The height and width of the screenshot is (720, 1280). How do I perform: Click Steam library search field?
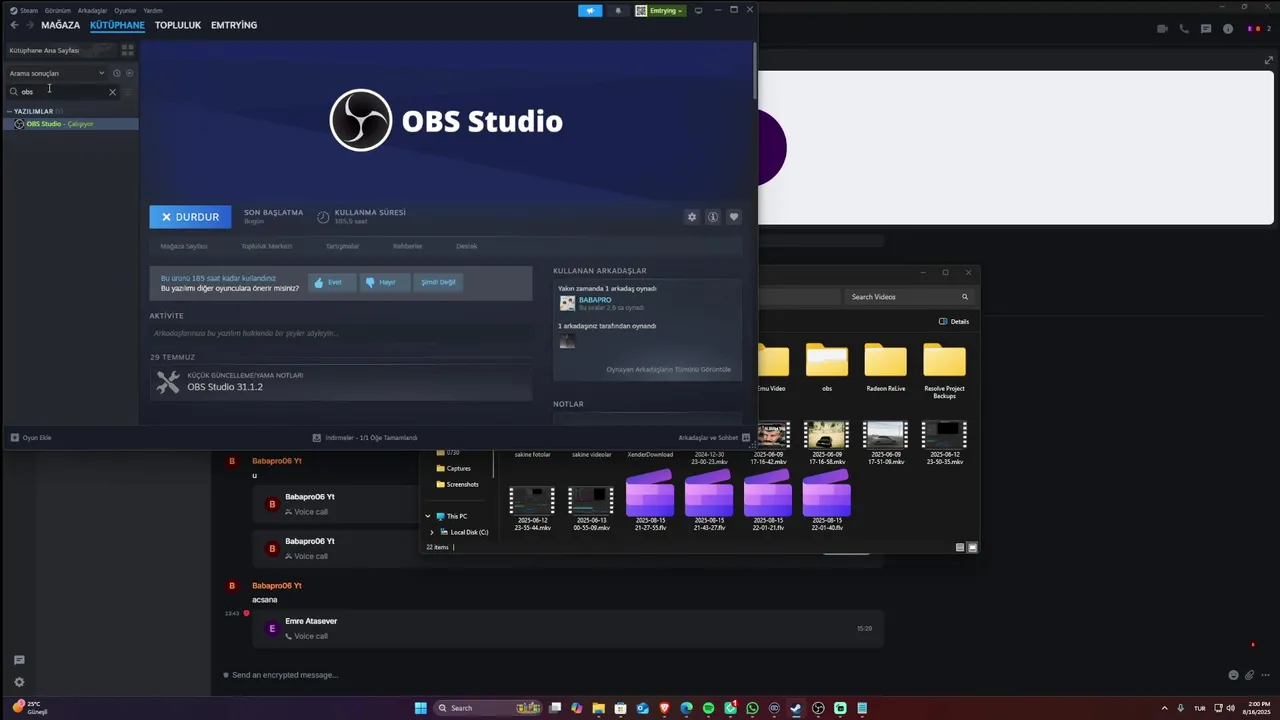pos(62,92)
